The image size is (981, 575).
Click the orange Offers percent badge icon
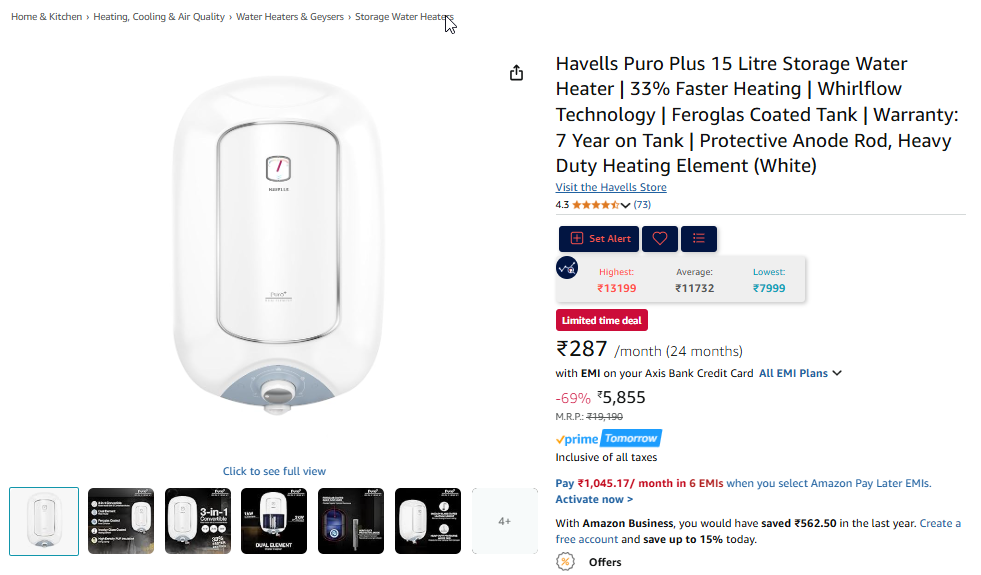click(x=565, y=562)
